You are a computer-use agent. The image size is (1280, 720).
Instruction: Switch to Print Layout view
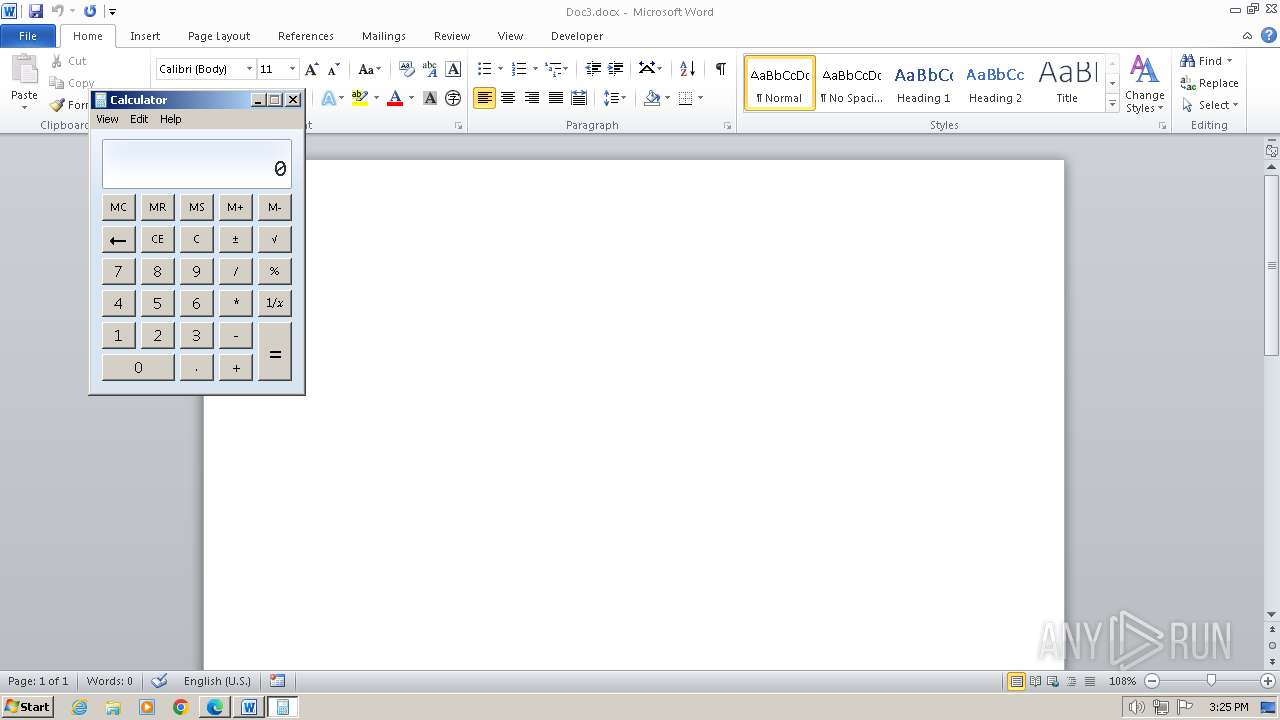point(1017,681)
